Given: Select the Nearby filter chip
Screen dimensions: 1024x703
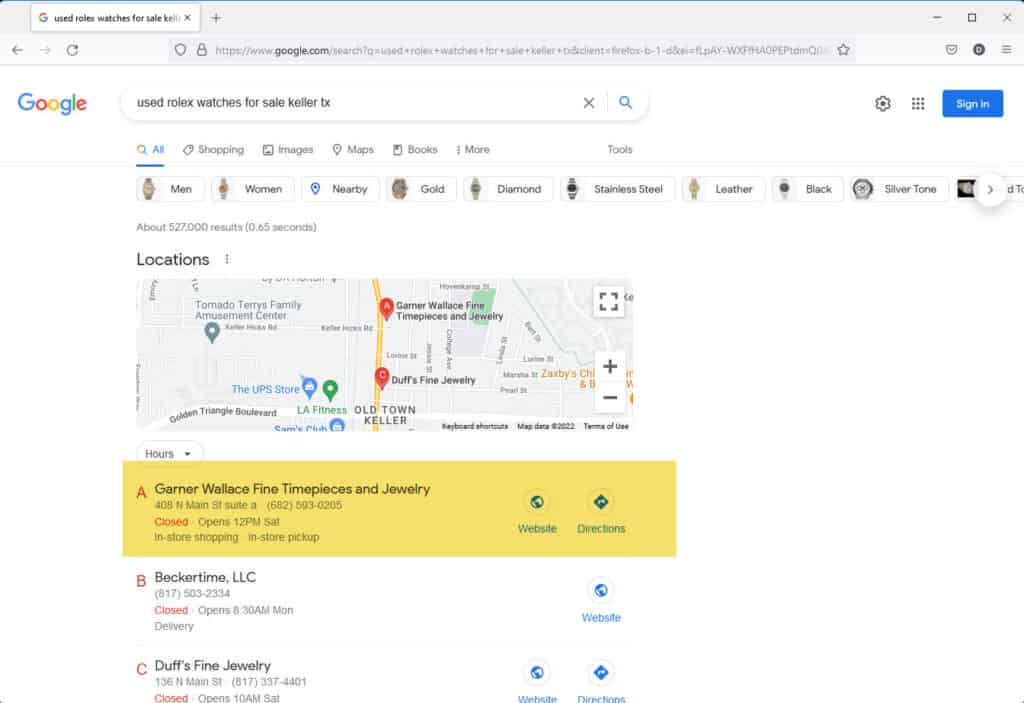Looking at the screenshot, I should (340, 189).
